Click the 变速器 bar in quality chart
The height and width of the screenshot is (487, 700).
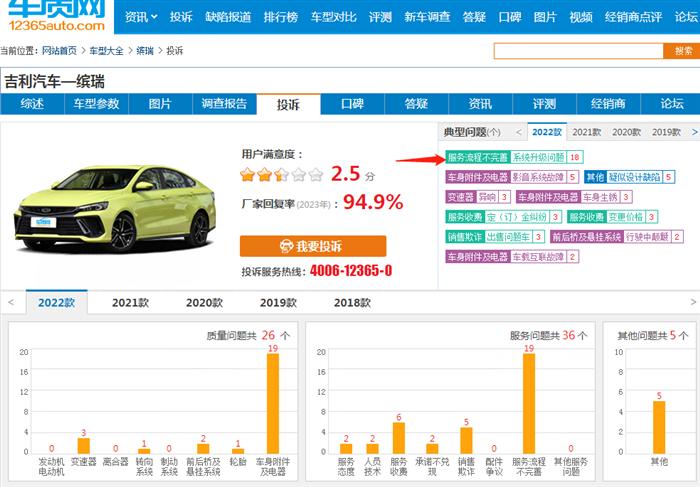tap(83, 446)
